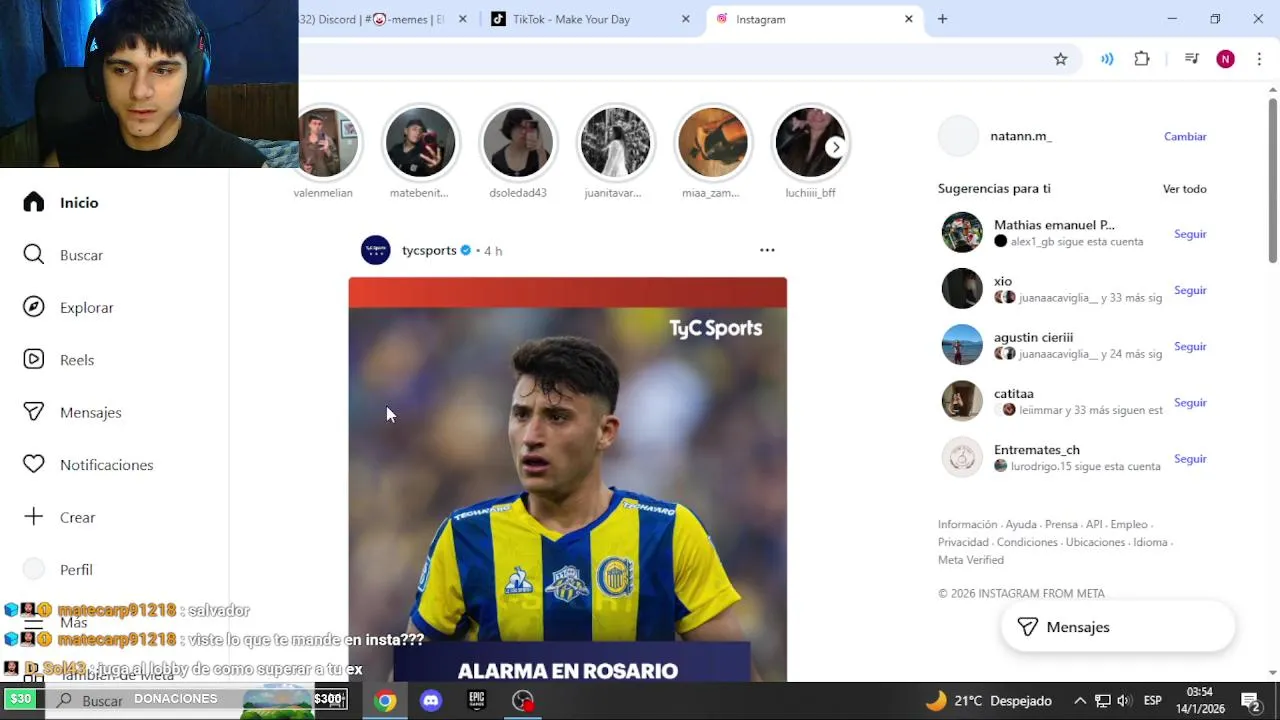Open the three-dot options on tycsports post
This screenshot has width=1280, height=720.
[x=767, y=250]
